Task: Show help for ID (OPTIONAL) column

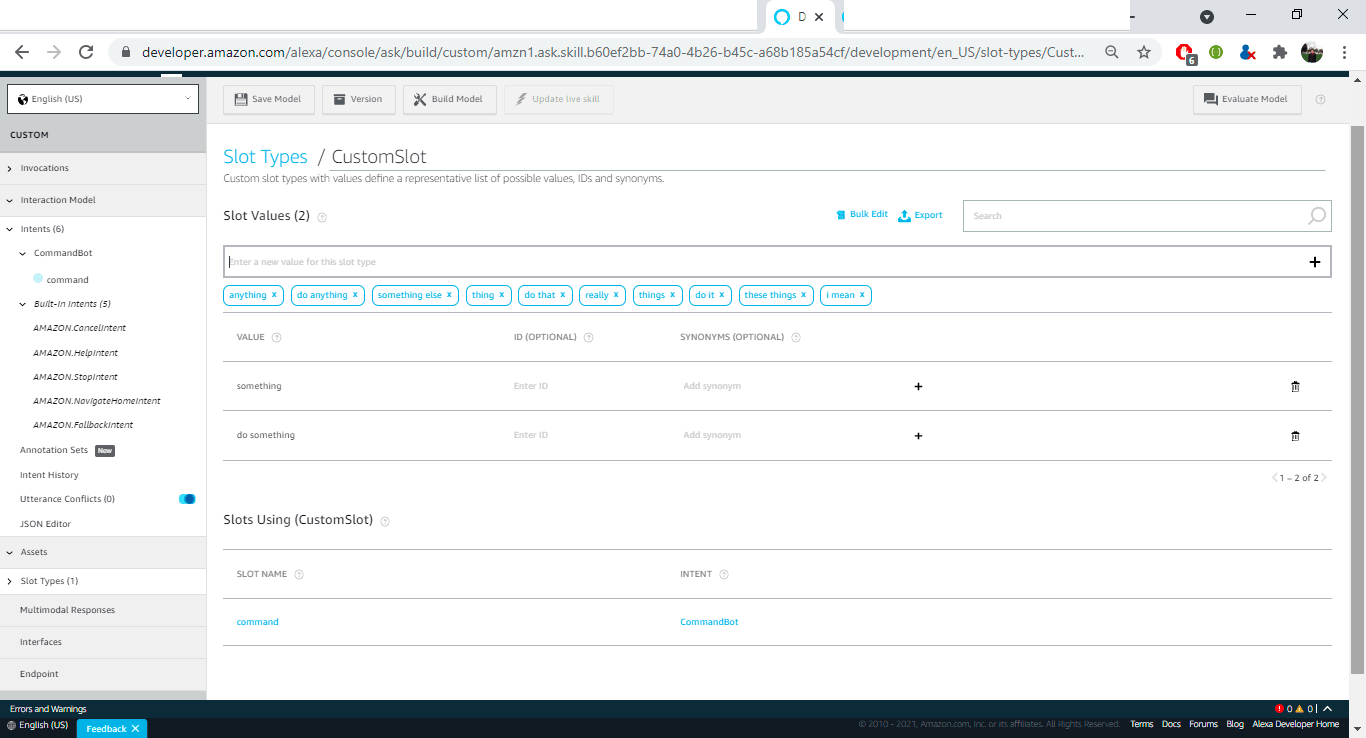Action: pos(588,337)
